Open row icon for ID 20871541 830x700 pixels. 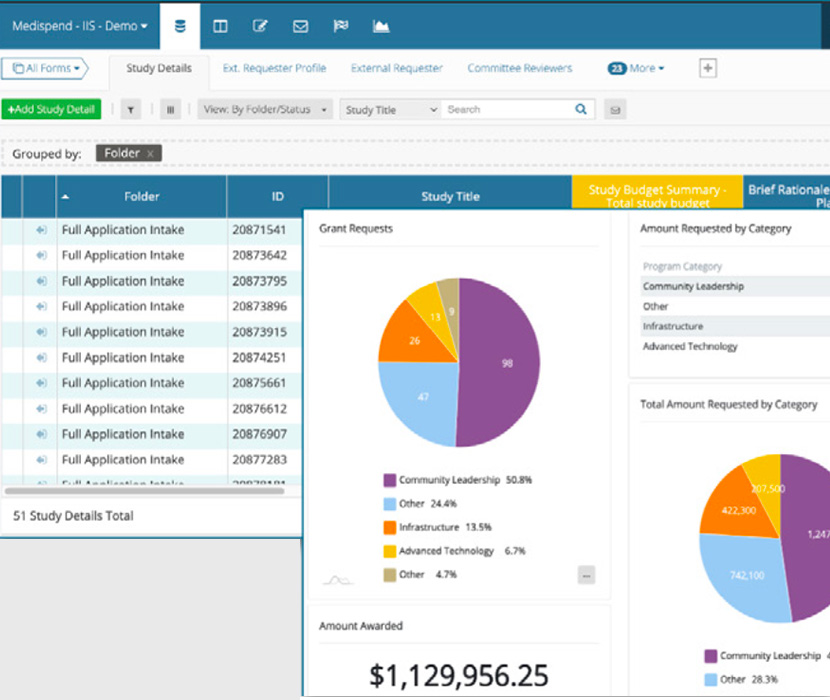tap(41, 230)
